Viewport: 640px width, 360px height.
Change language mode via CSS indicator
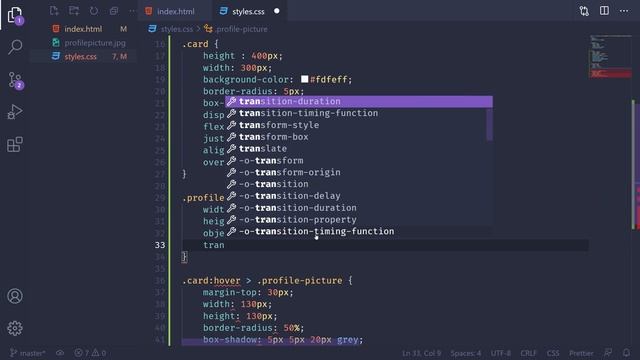coord(553,353)
